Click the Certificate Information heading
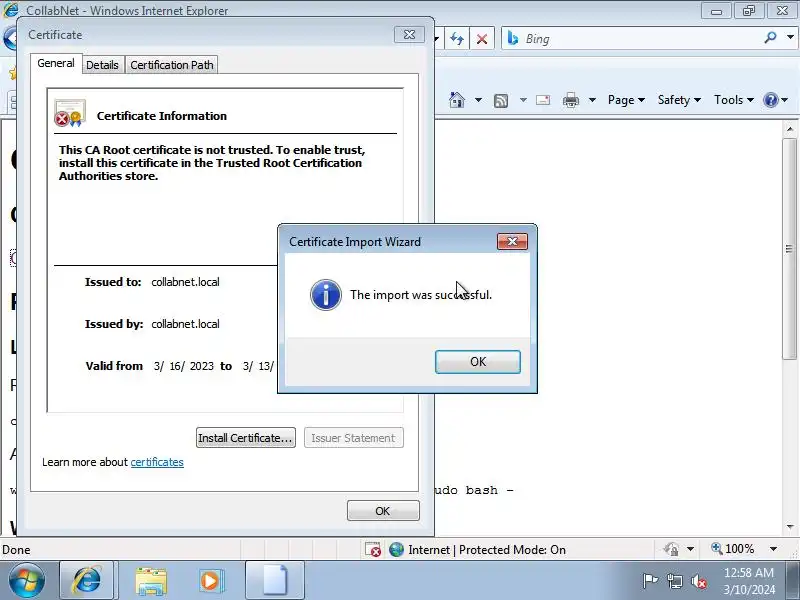This screenshot has height=600, width=800. pyautogui.click(x=162, y=116)
